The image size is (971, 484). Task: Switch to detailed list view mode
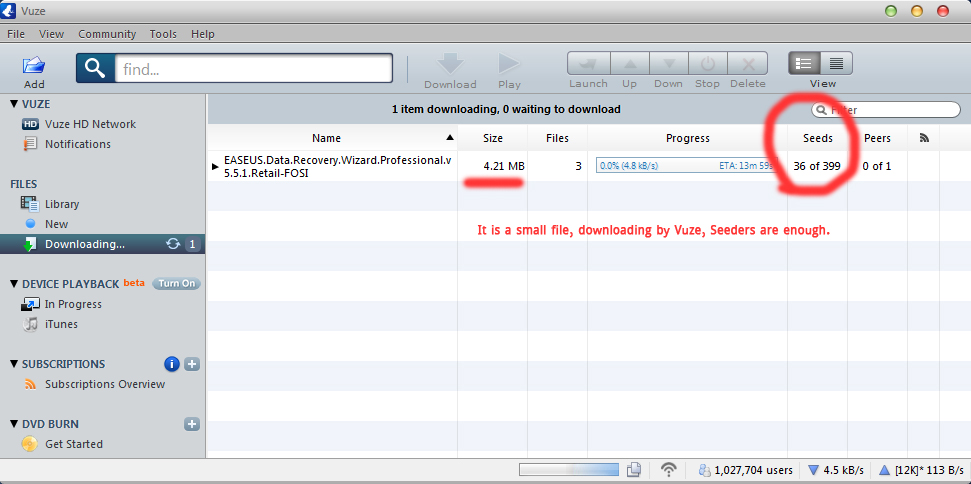point(804,63)
